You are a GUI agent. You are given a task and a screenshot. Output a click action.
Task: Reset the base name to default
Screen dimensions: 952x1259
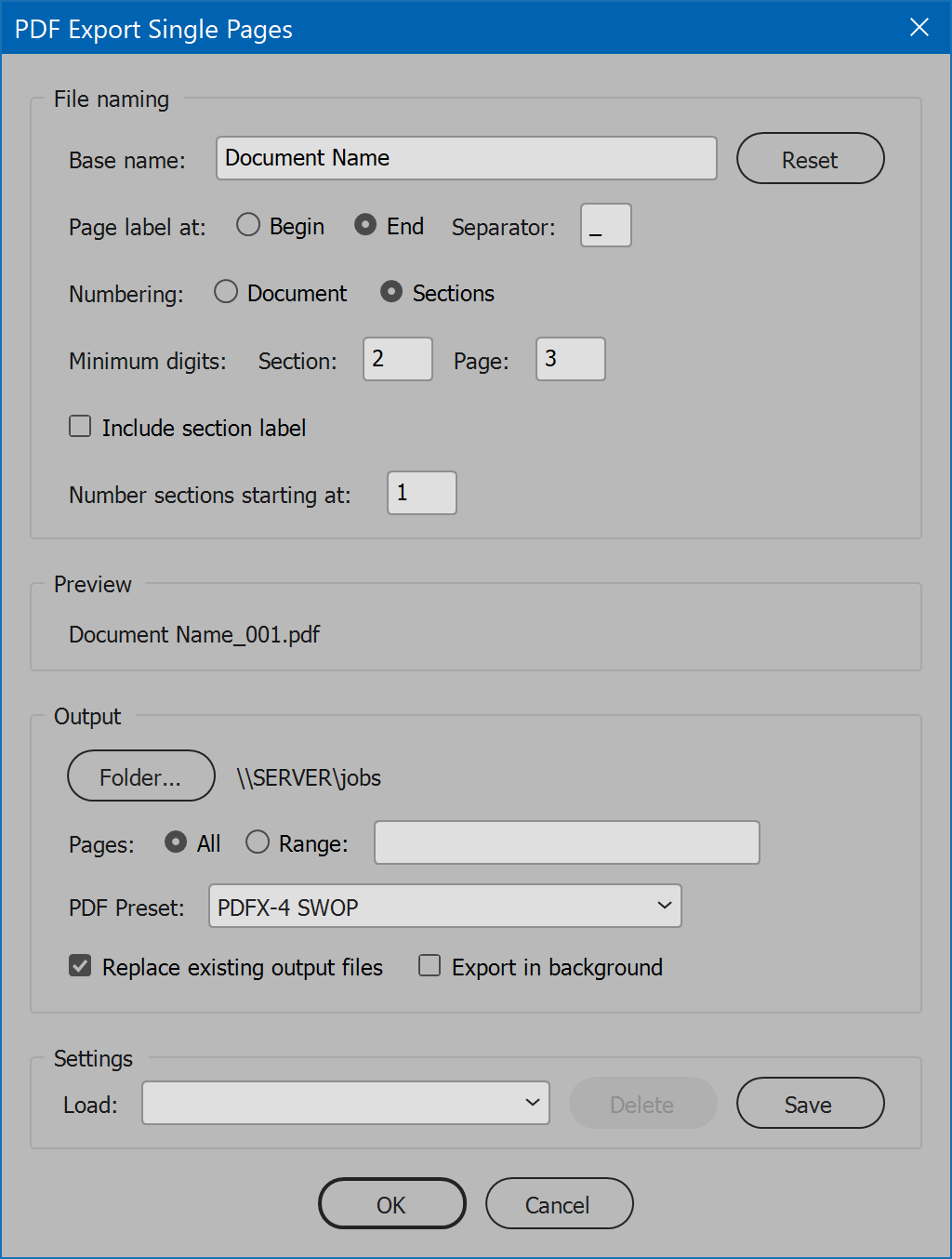pyautogui.click(x=809, y=158)
